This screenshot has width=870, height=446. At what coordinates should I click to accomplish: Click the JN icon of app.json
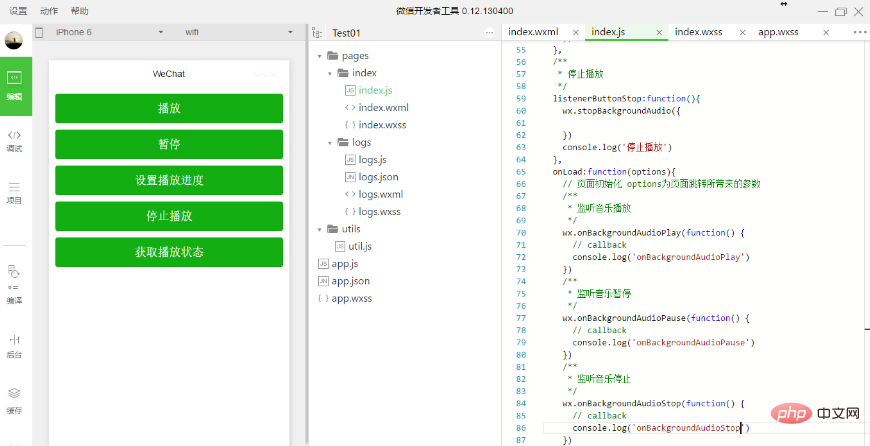[x=323, y=281]
